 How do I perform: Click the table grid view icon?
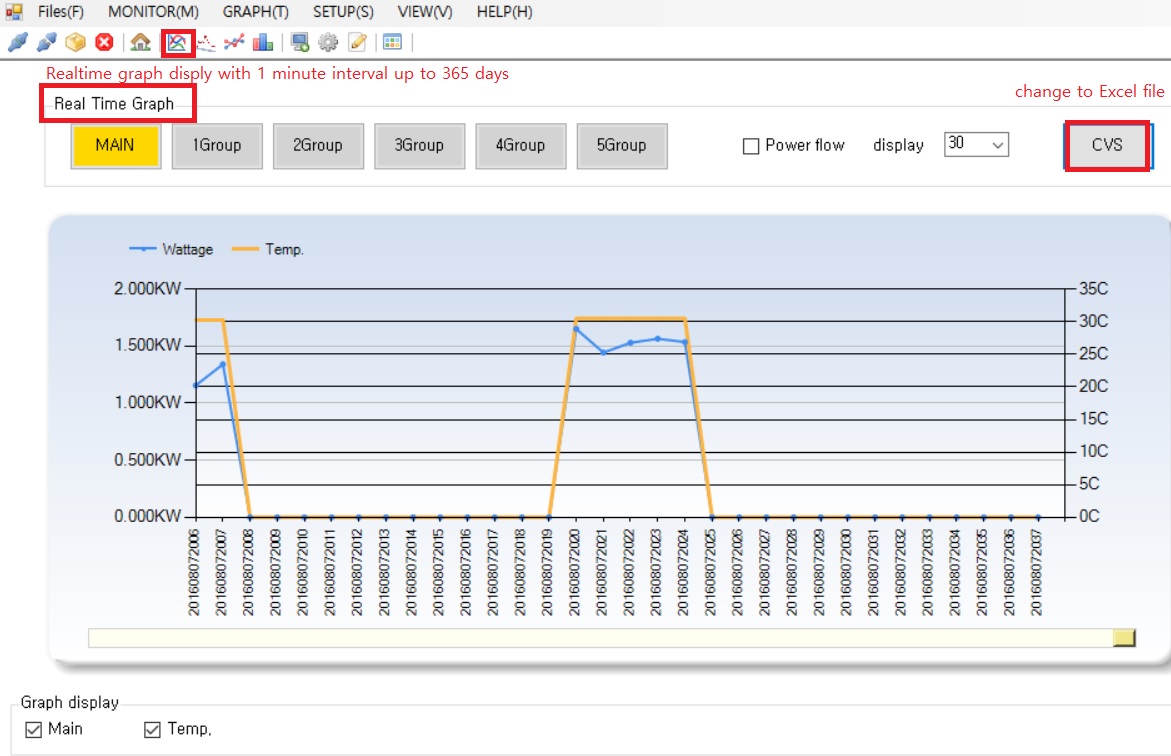click(393, 43)
